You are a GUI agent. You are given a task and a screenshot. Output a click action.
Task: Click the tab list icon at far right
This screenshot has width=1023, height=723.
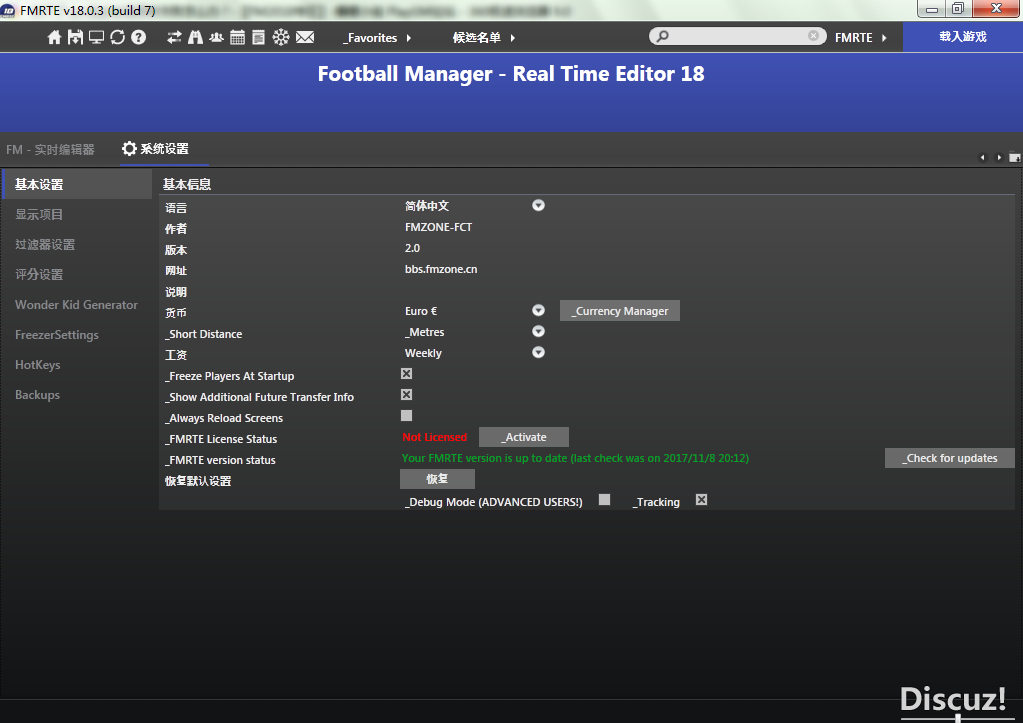[1015, 157]
